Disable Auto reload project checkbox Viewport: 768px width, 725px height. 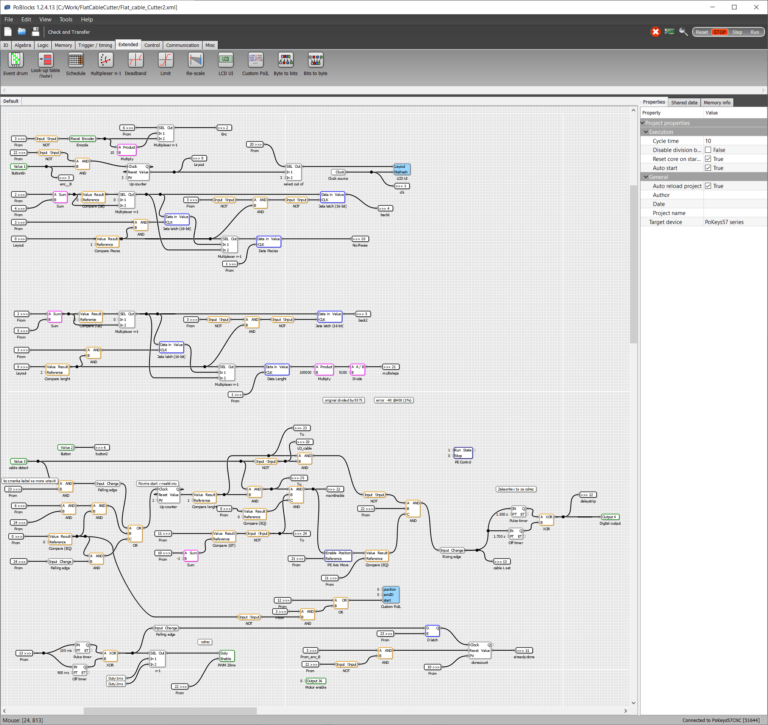pos(708,186)
